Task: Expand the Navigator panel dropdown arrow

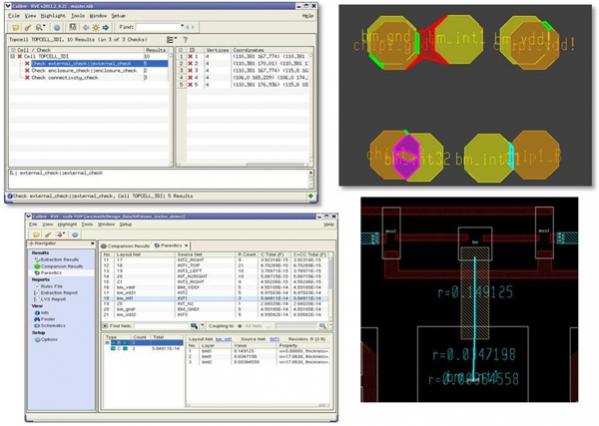Action: (x=92, y=243)
